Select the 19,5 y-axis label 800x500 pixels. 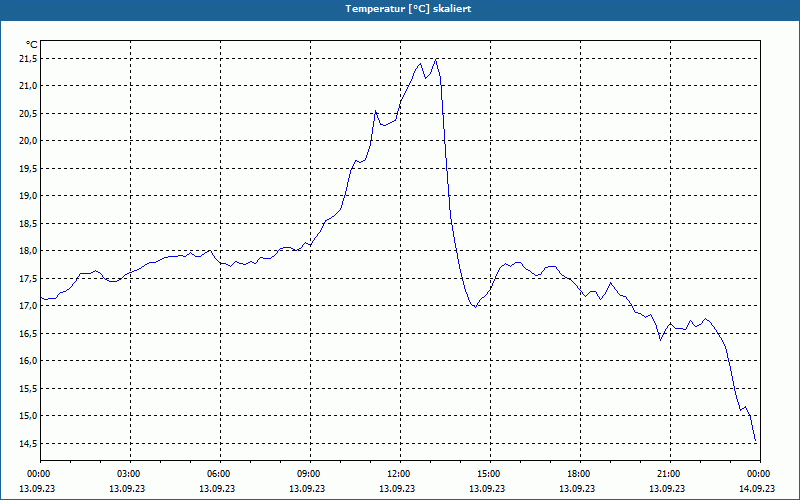coord(28,168)
